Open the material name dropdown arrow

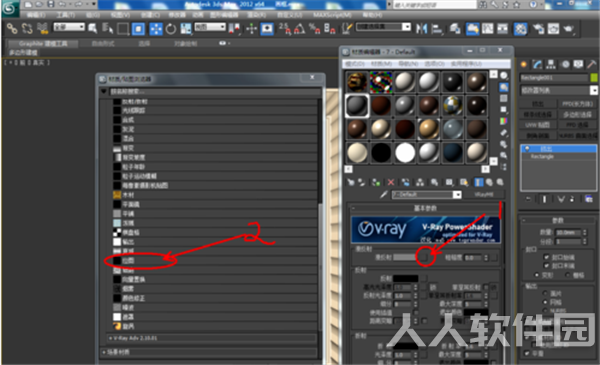coord(457,195)
